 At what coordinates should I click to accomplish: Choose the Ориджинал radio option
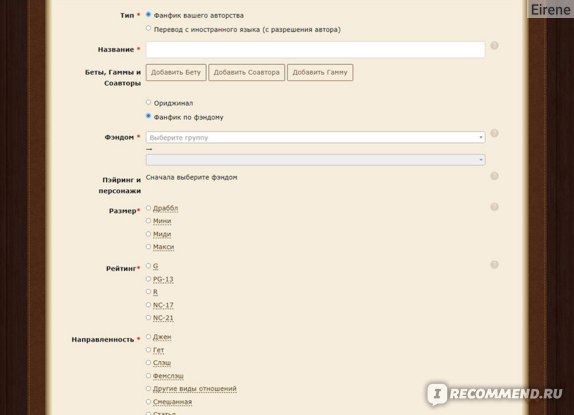tap(148, 102)
